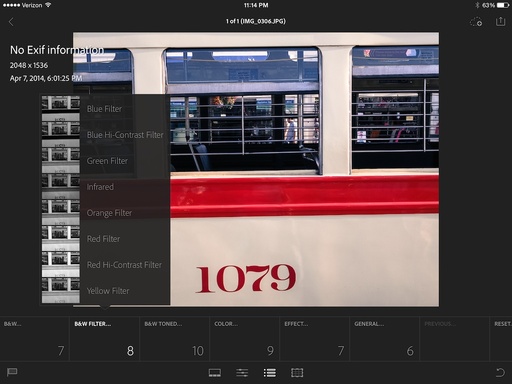Viewport: 512px width, 384px height.
Task: Open the EFFECT... preset group
Action: point(314,338)
